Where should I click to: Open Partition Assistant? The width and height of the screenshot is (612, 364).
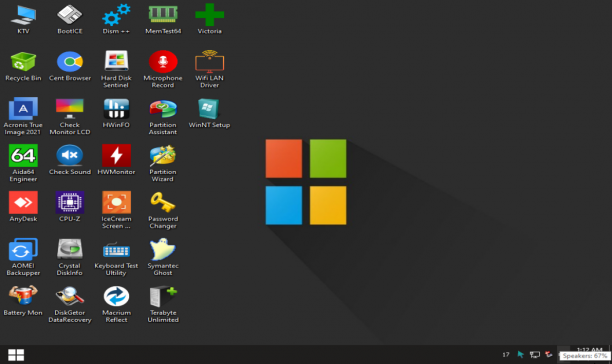(163, 116)
